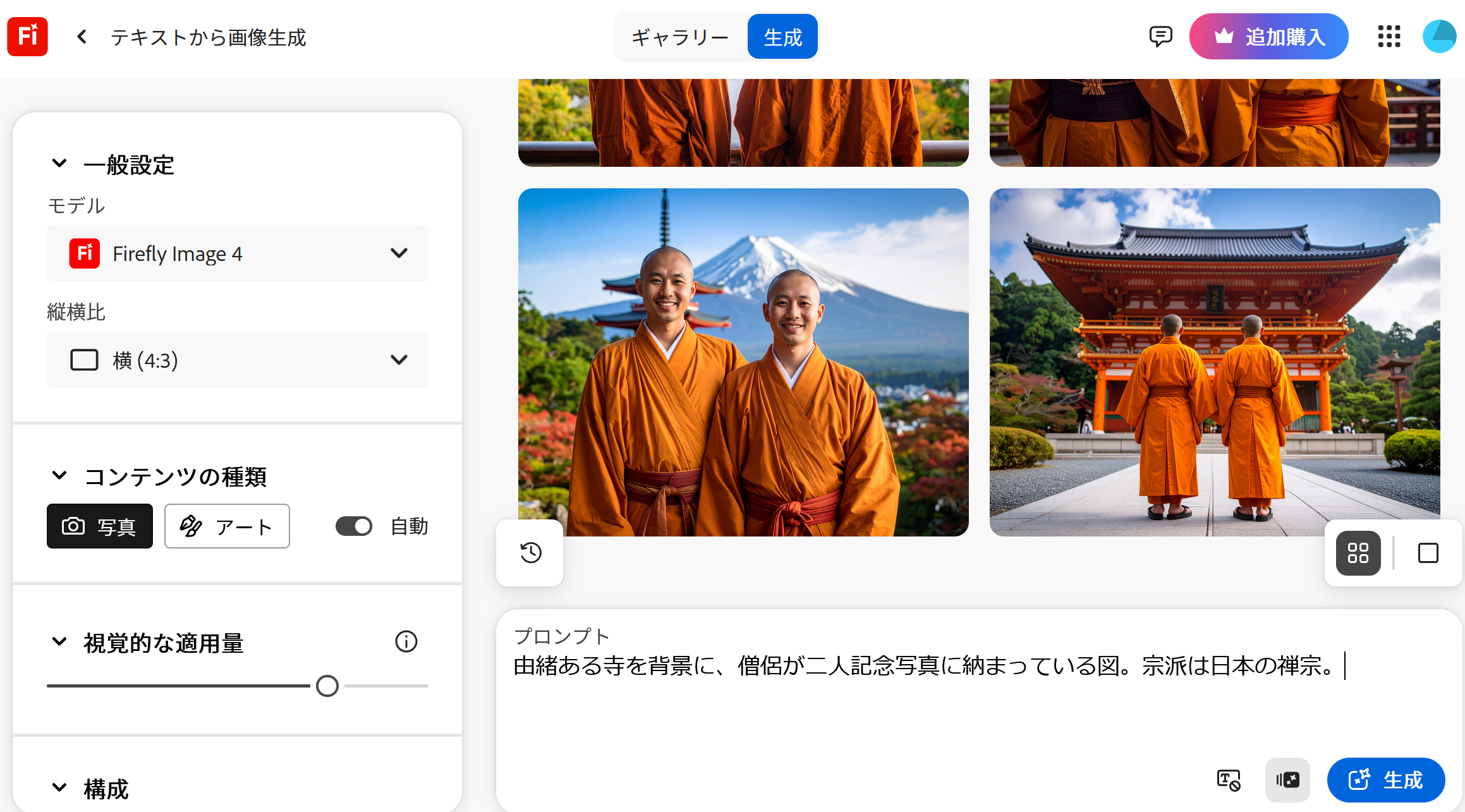
Task: Click the prompt text exclusion icon
Action: pyautogui.click(x=1229, y=780)
